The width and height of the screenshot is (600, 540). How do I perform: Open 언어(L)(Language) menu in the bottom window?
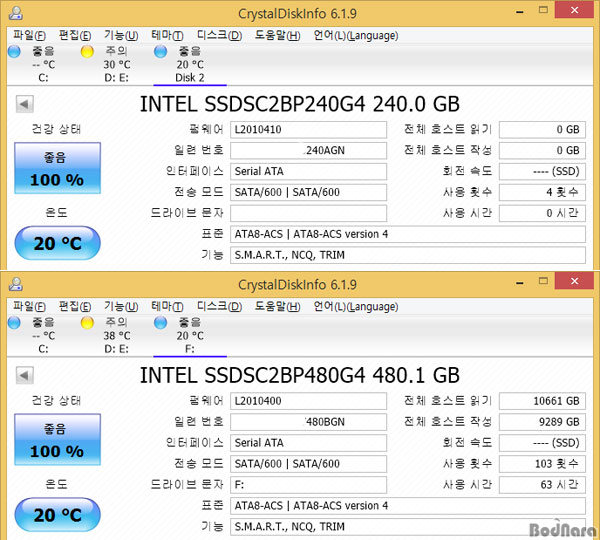tap(356, 307)
